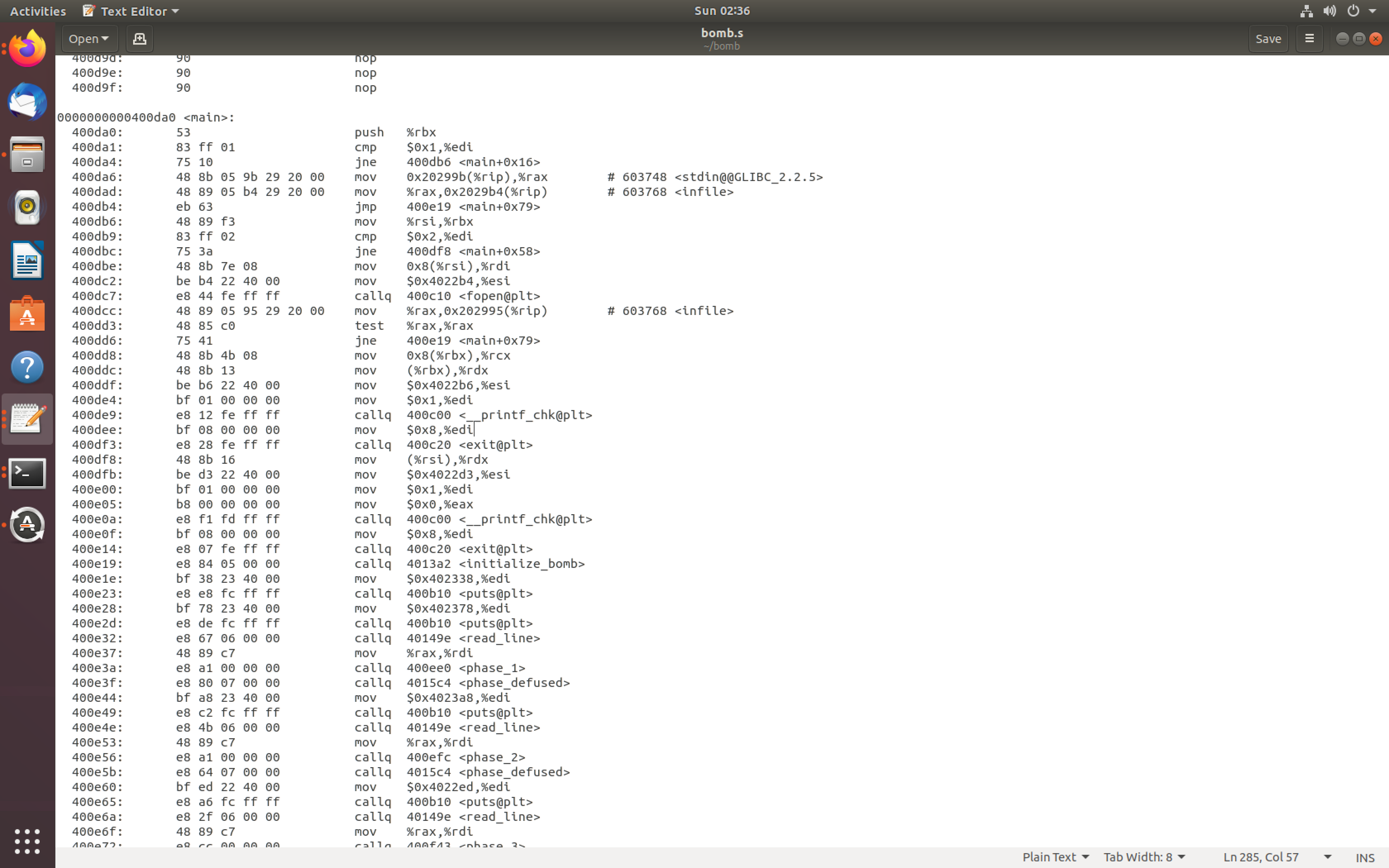Click the new document icon button
This screenshot has height=868, width=1389.
tap(139, 38)
